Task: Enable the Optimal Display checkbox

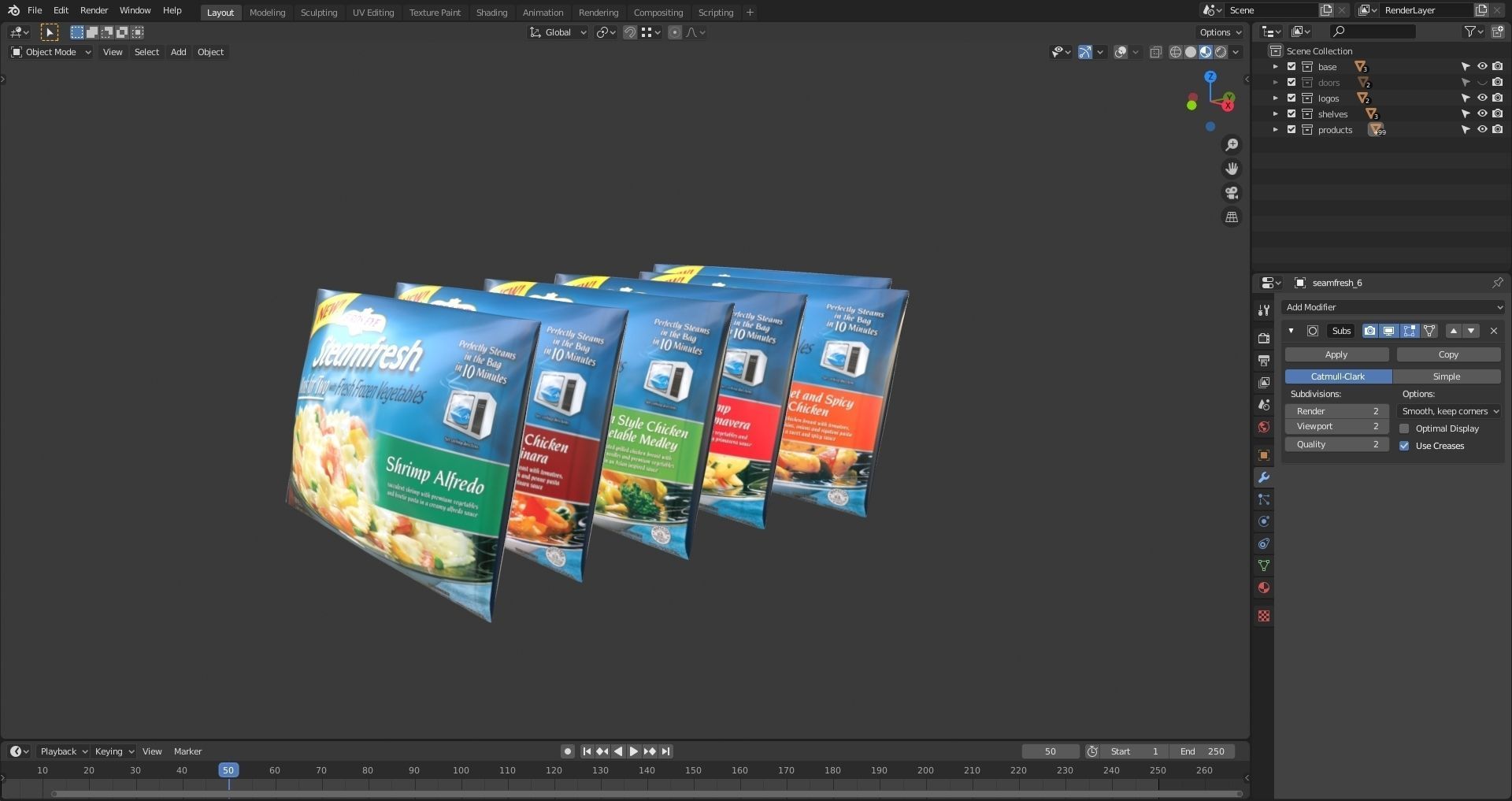Action: click(1404, 428)
